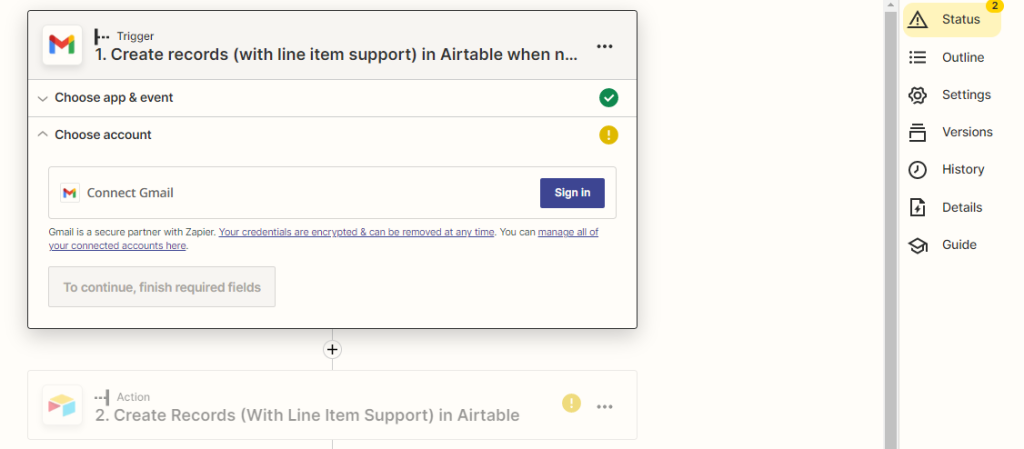
Task: Open Settings from the right sidebar
Action: pos(952,95)
